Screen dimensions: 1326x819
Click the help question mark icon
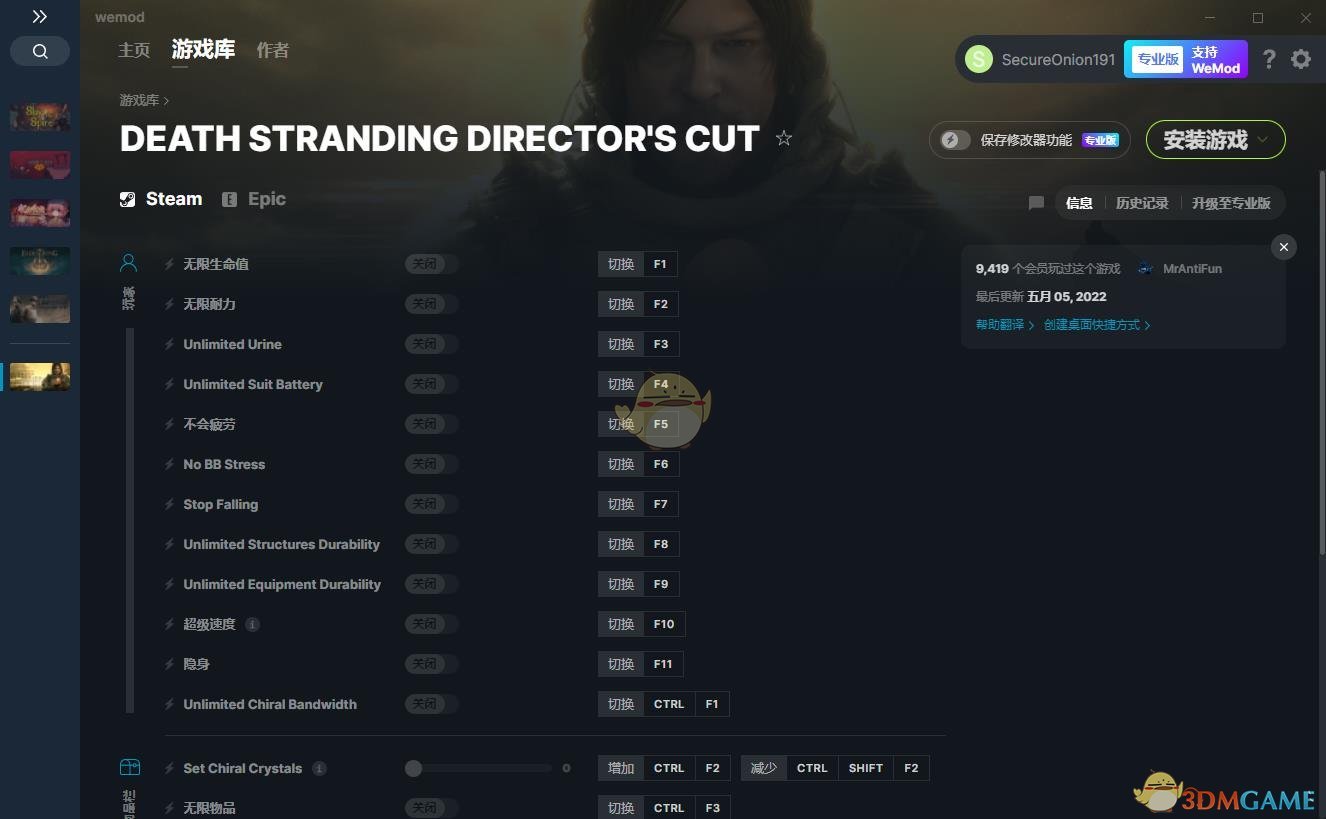(x=1269, y=59)
